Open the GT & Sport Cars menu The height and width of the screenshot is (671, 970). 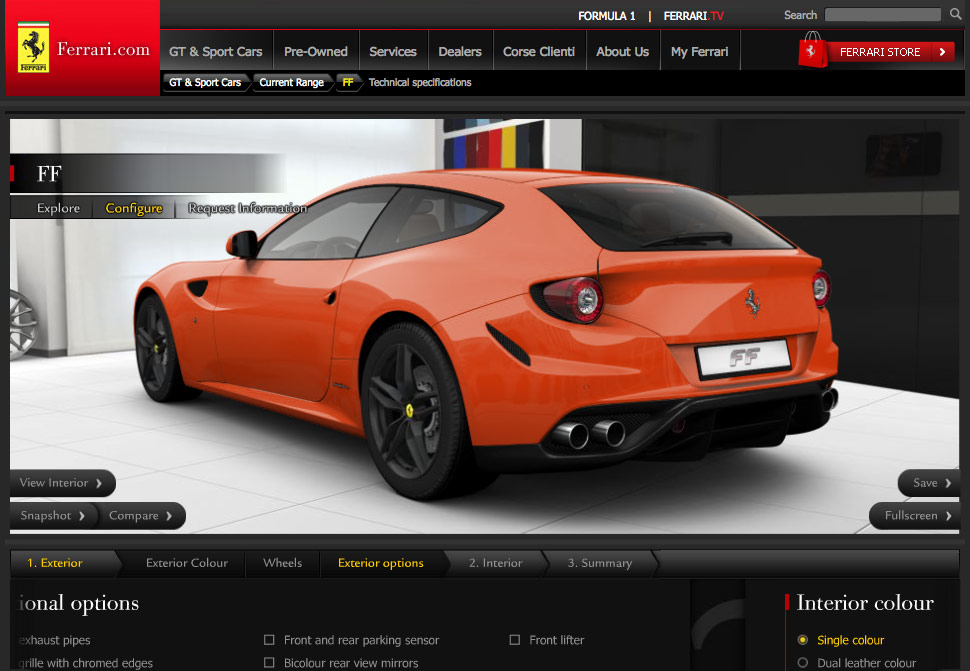215,49
